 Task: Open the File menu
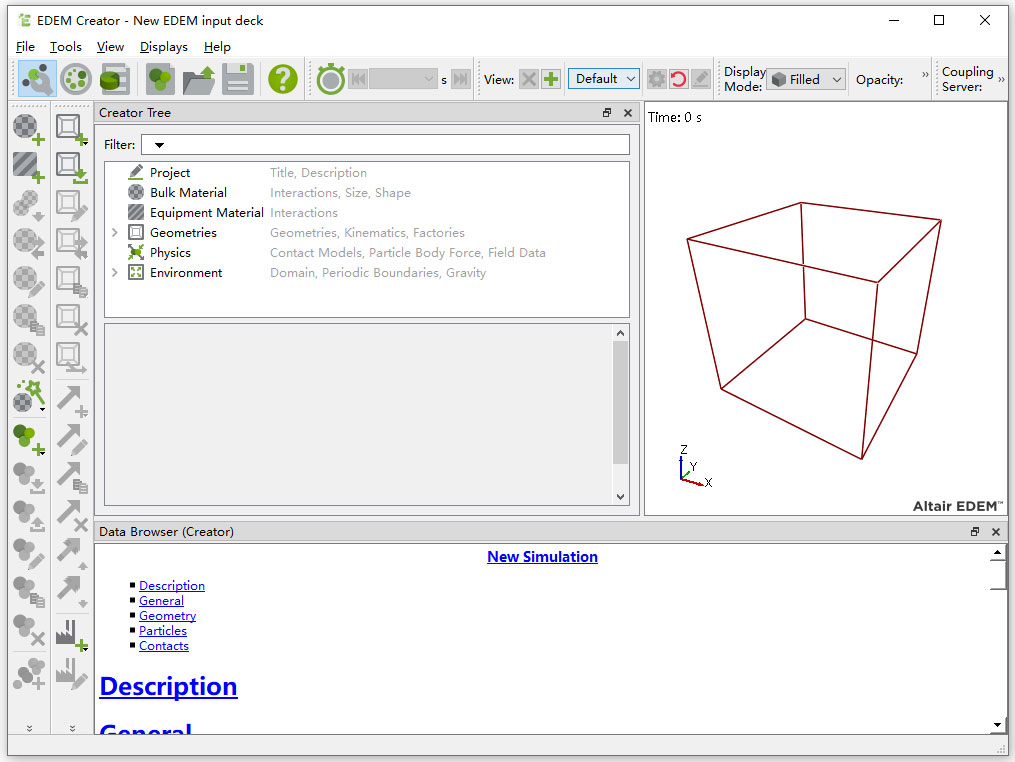click(x=25, y=47)
